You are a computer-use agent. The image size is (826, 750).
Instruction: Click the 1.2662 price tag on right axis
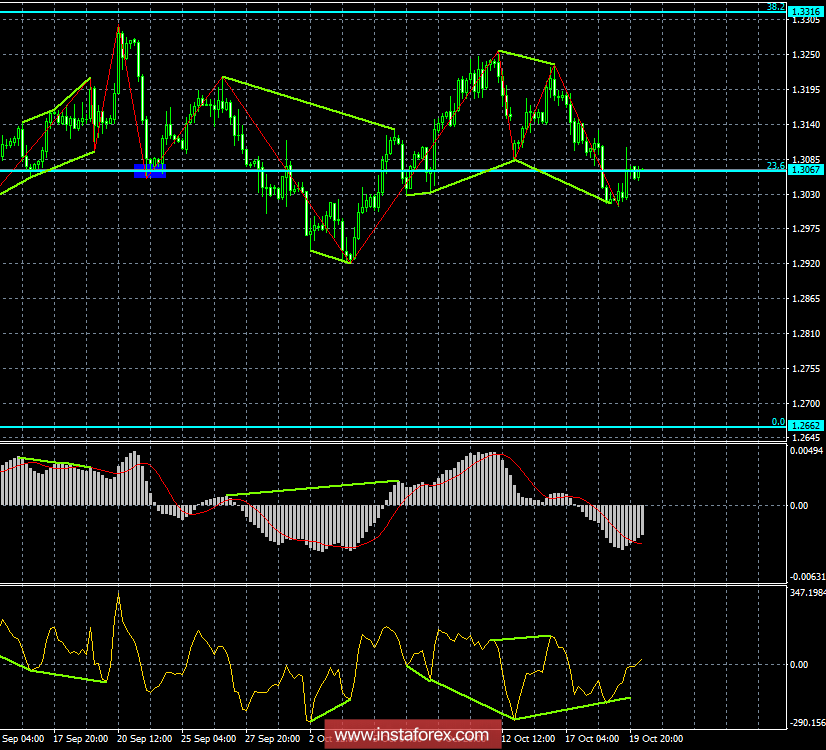pyautogui.click(x=803, y=424)
